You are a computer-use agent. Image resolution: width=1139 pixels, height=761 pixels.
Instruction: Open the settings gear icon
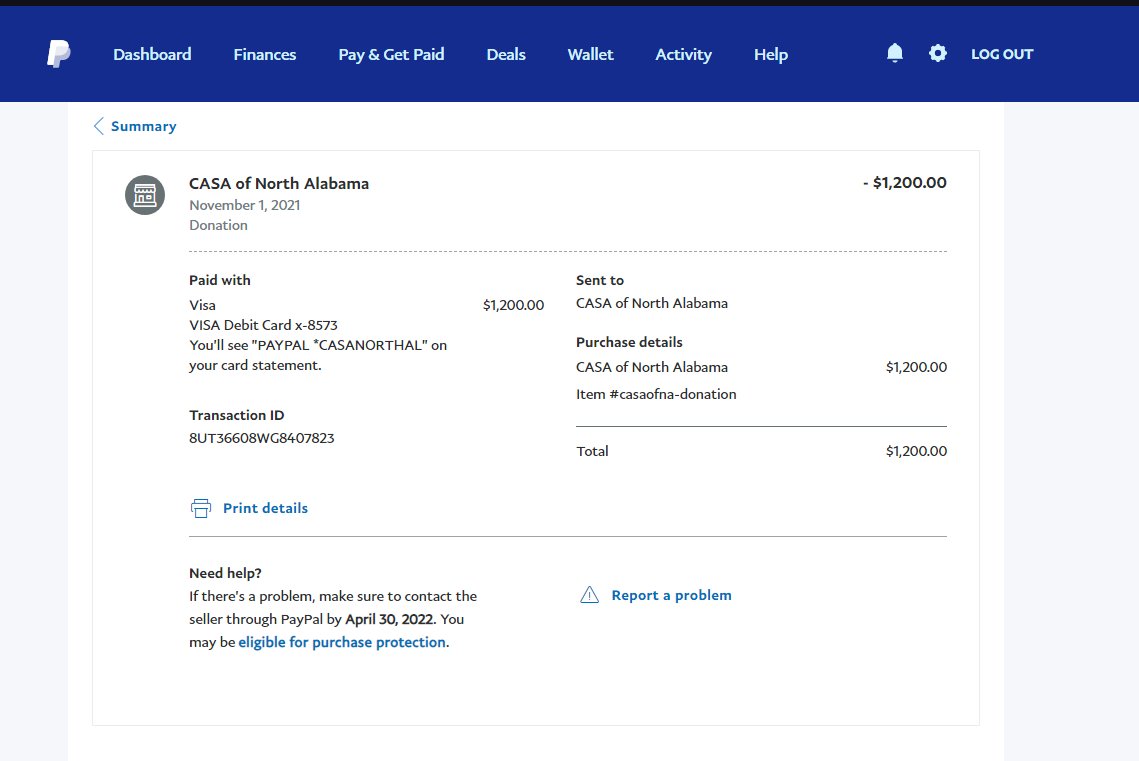pyautogui.click(x=938, y=53)
